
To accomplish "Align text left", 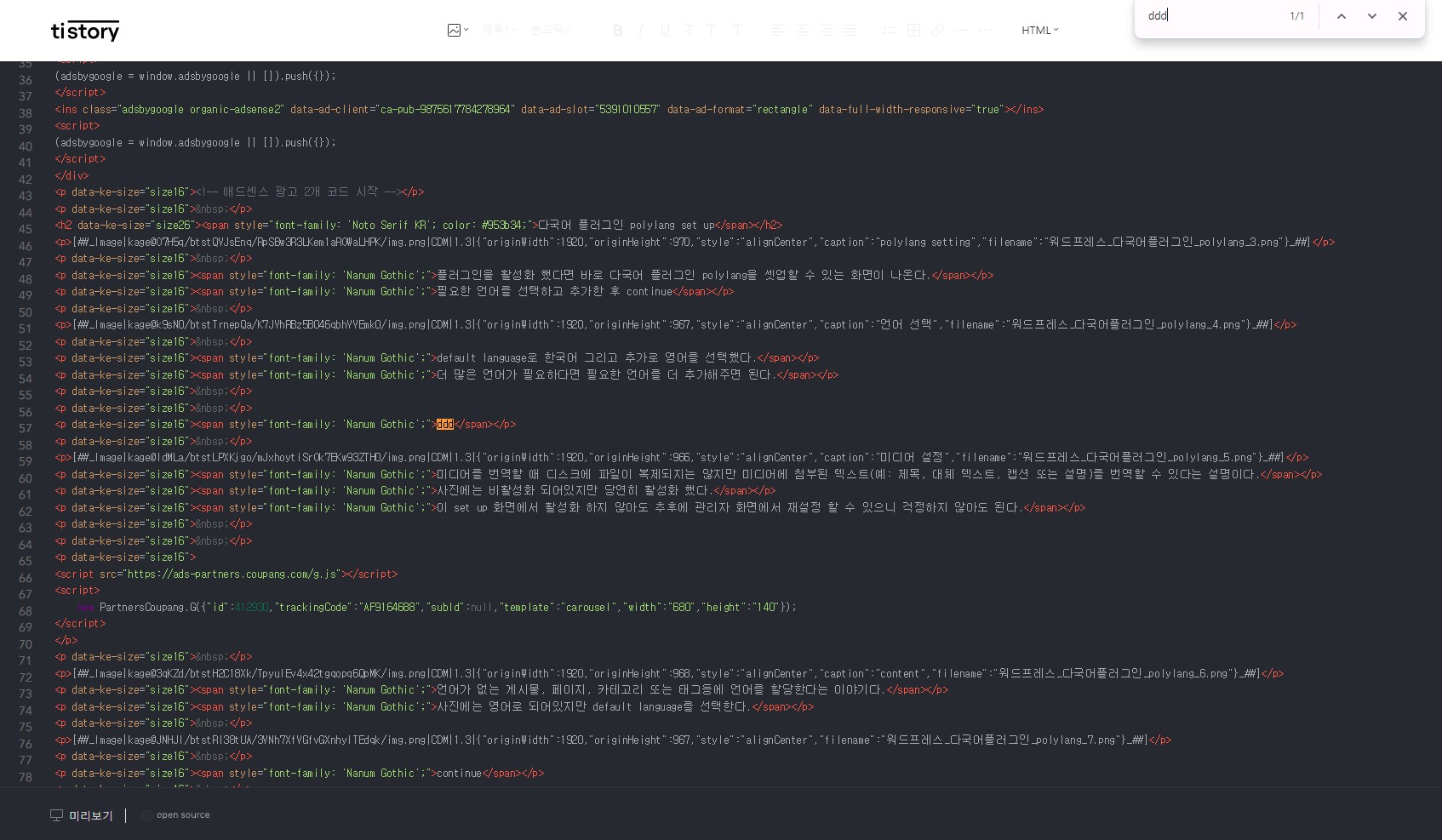I will (778, 31).
